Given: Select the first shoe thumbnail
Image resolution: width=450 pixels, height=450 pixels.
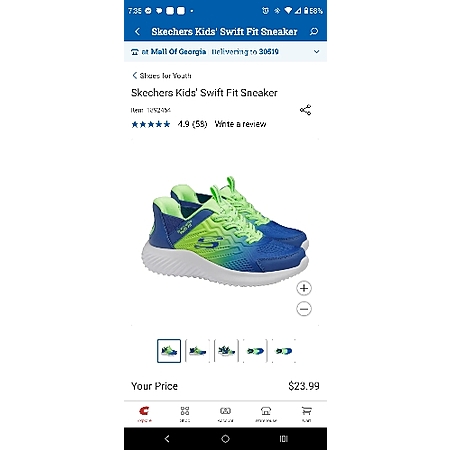Looking at the screenshot, I should pyautogui.click(x=169, y=351).
